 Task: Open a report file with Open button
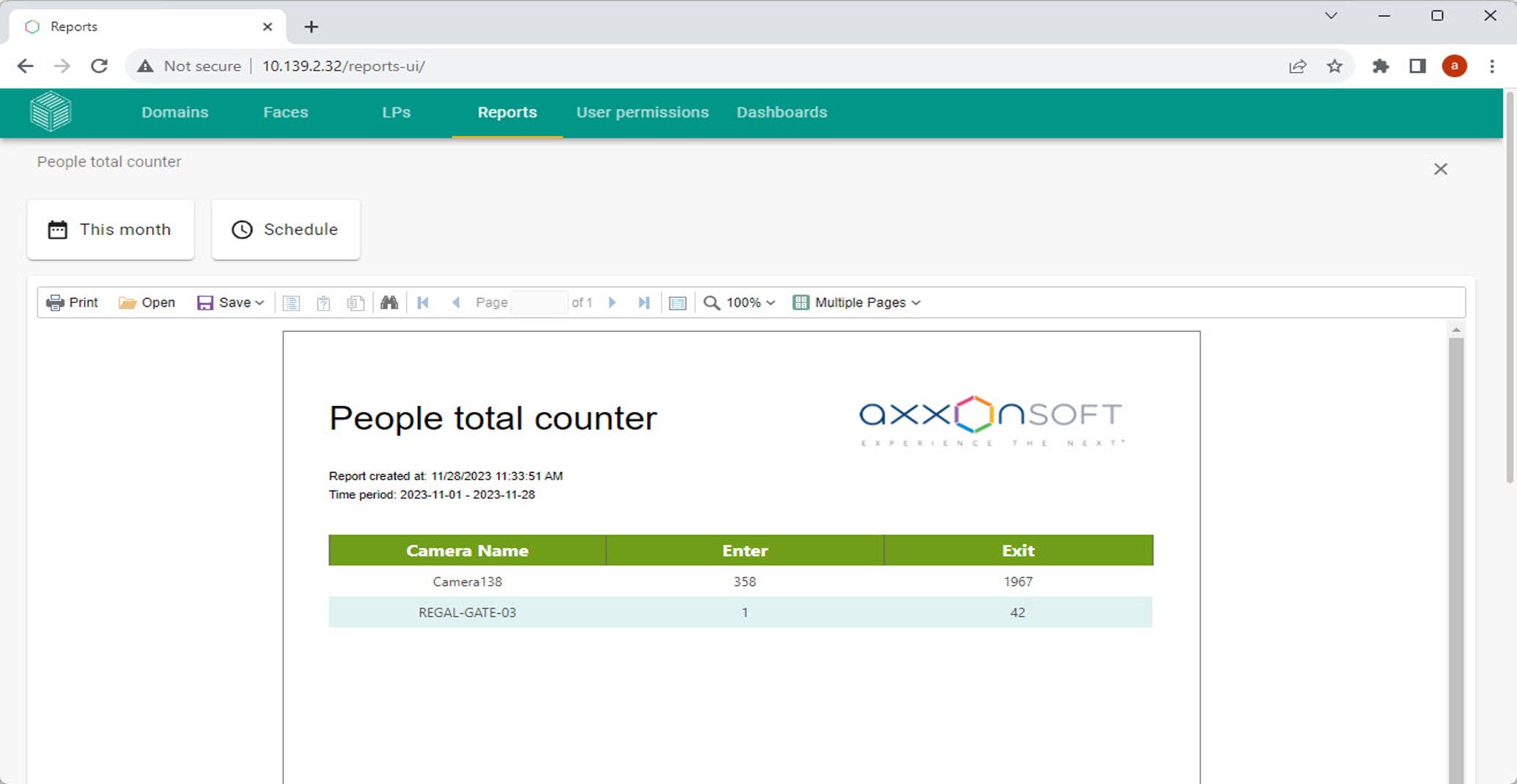147,302
